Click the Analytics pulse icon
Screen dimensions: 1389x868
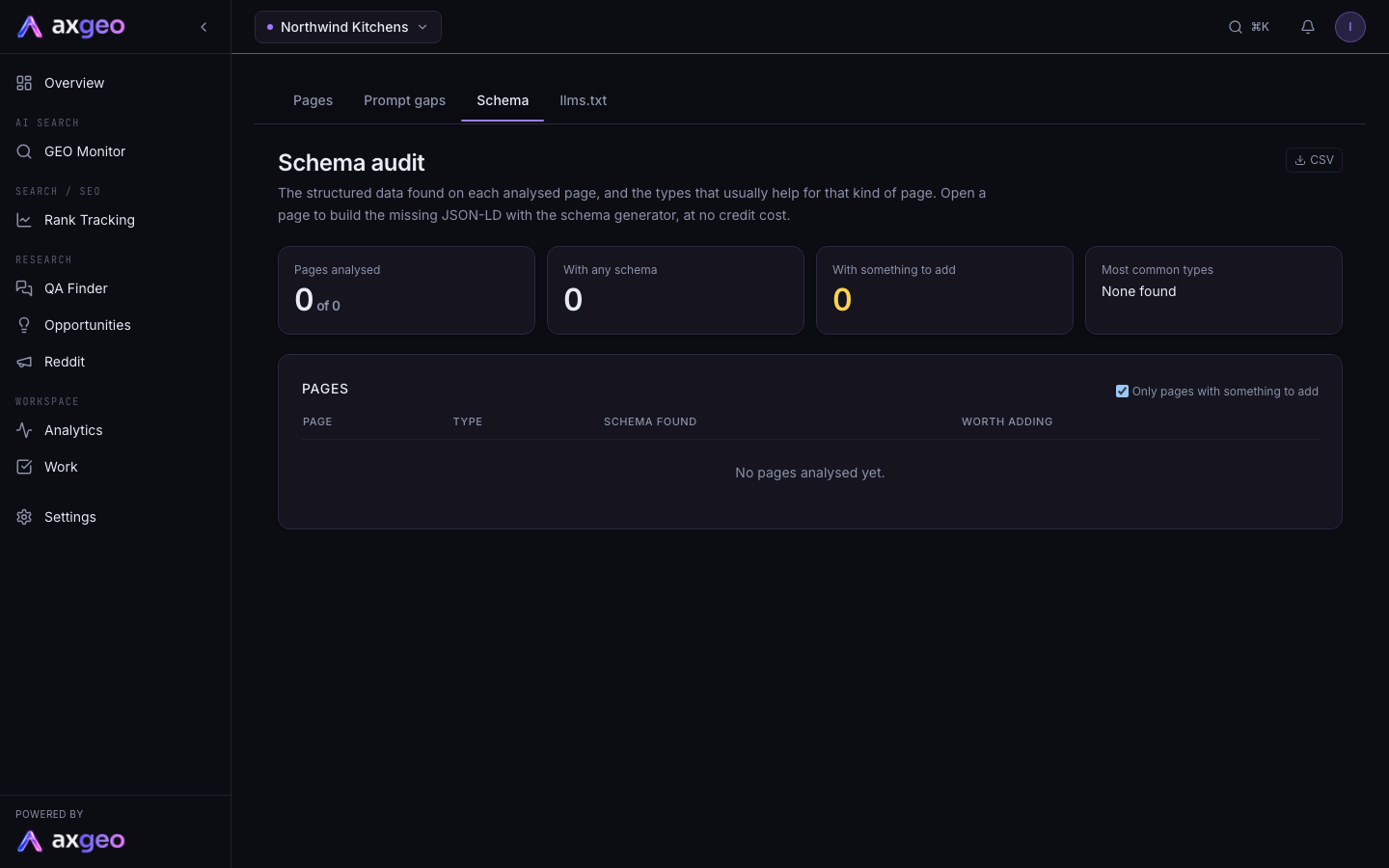point(24,430)
